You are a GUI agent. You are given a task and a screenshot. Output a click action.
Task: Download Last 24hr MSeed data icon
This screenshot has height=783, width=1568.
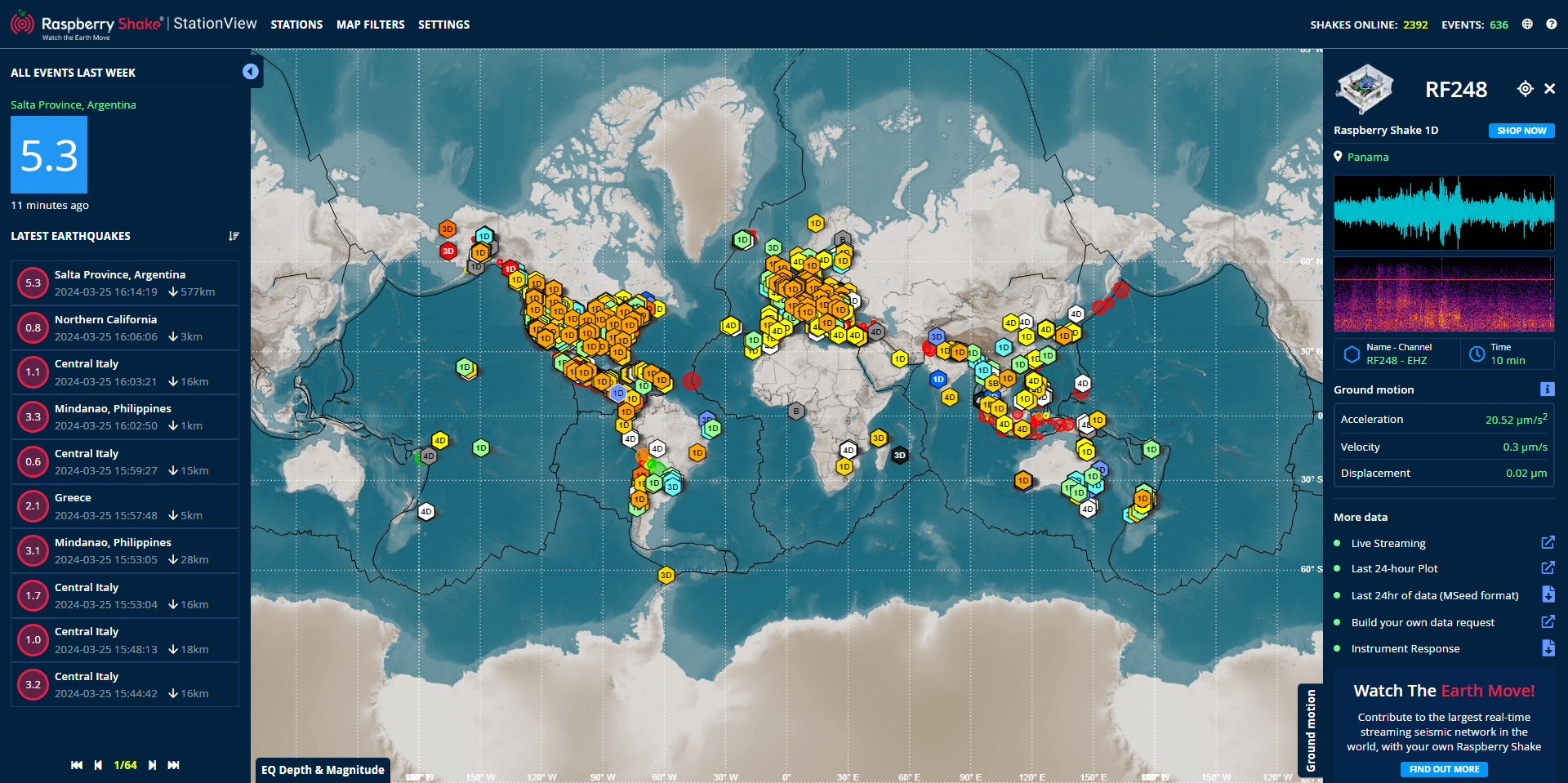(x=1548, y=594)
